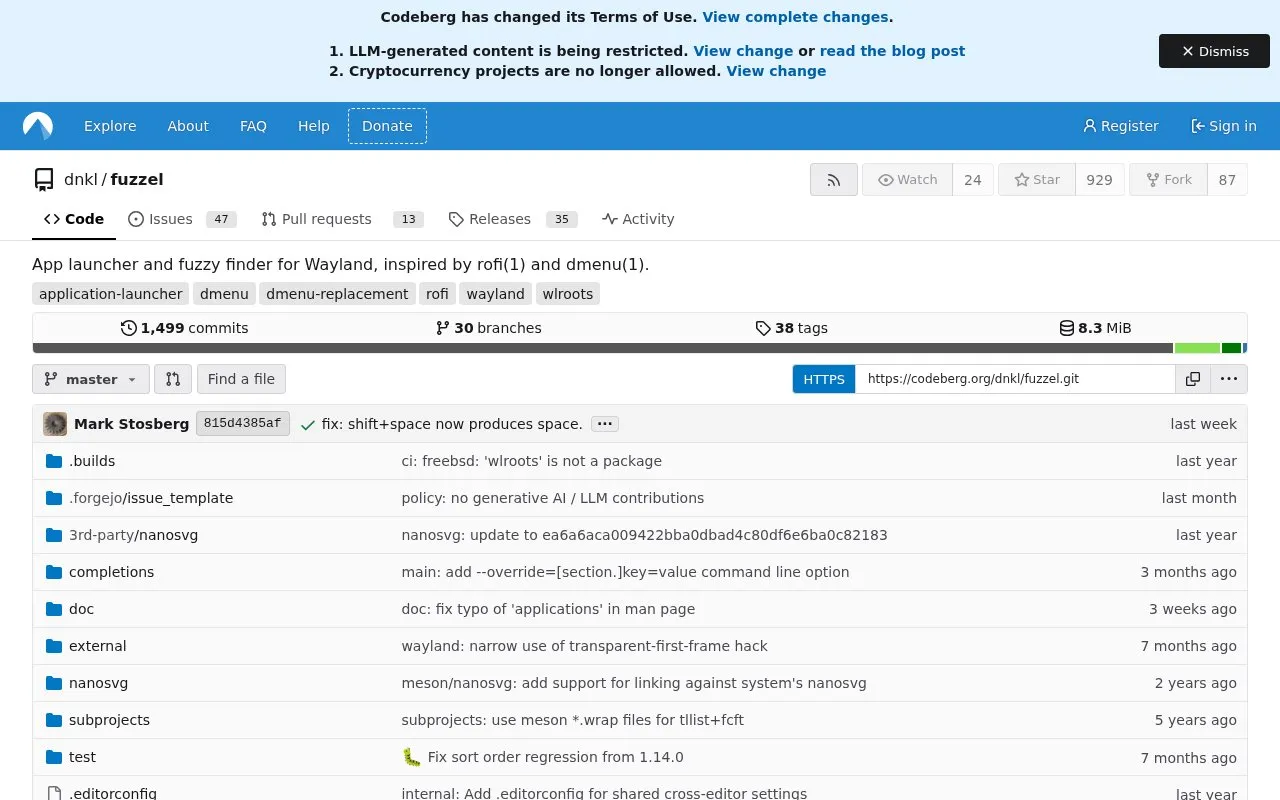View the 30 branches link
This screenshot has height=800, width=1280.
pos(489,328)
